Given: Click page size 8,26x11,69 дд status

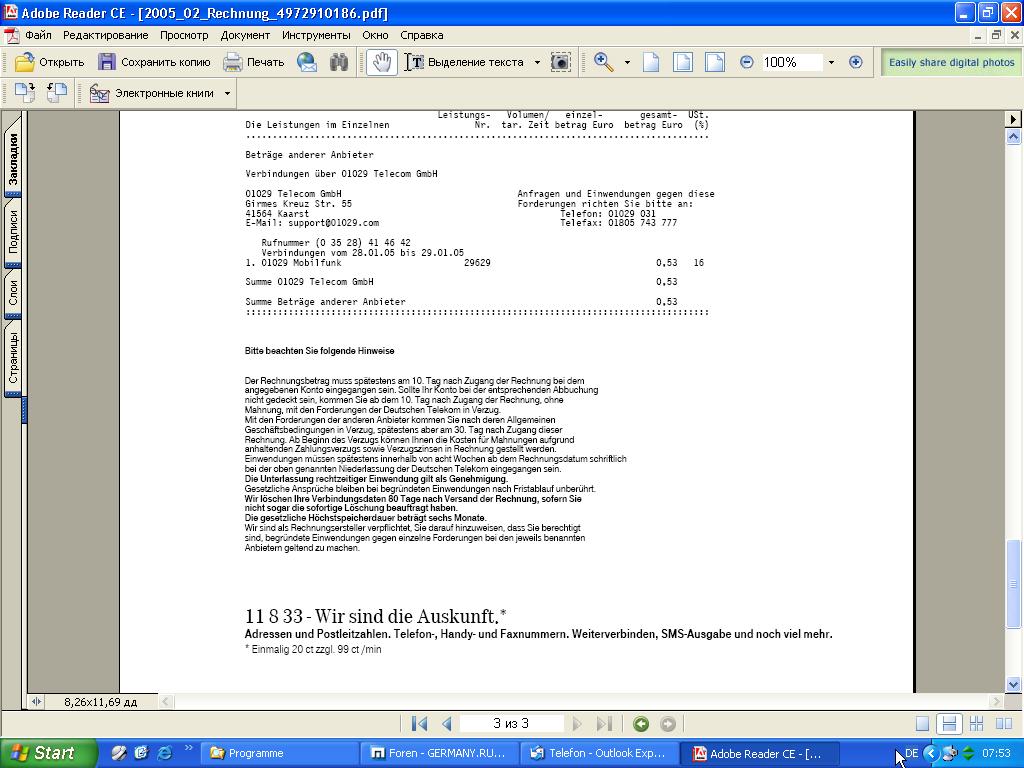Looking at the screenshot, I should (100, 702).
